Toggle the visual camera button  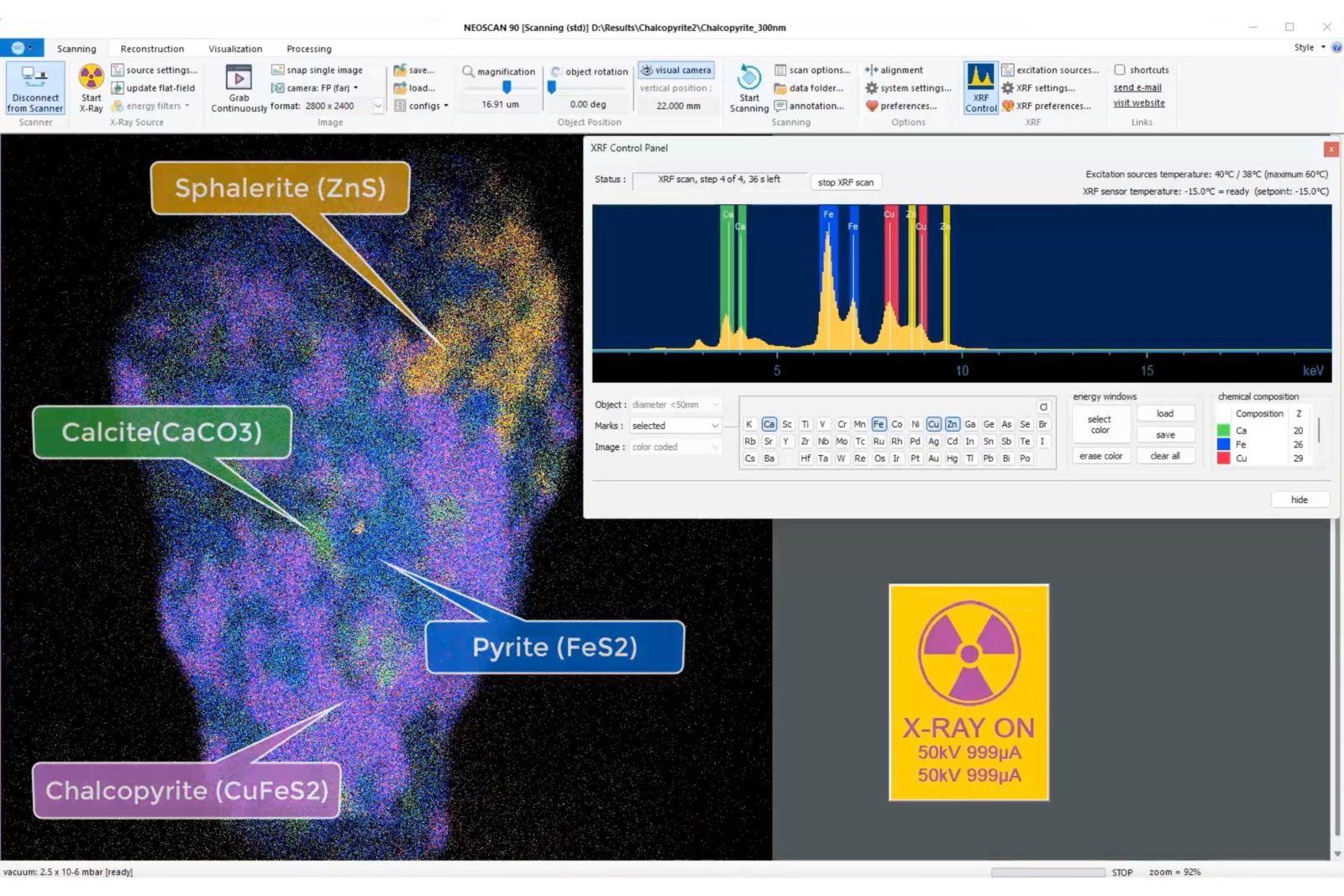point(676,71)
